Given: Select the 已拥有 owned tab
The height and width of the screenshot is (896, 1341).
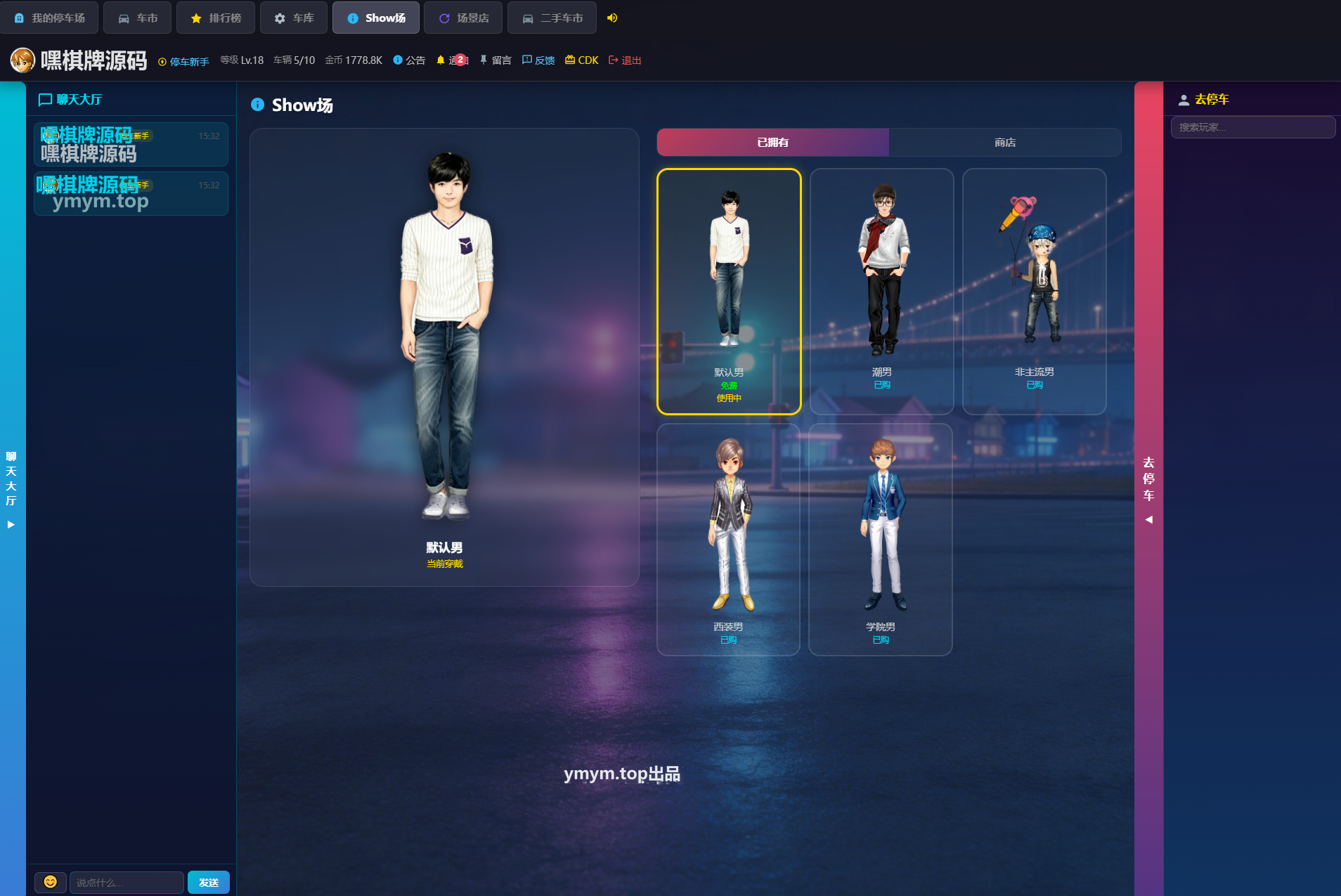Looking at the screenshot, I should click(773, 143).
